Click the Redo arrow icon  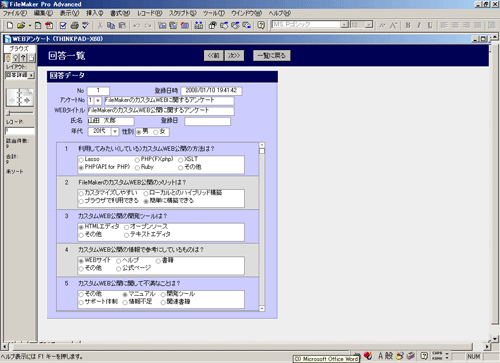pyautogui.click(x=148, y=25)
